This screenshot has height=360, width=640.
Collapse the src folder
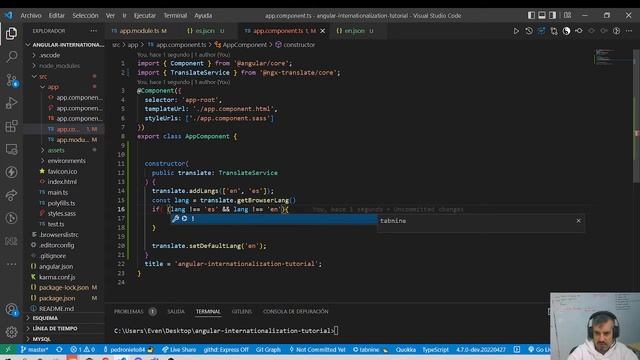point(64,76)
